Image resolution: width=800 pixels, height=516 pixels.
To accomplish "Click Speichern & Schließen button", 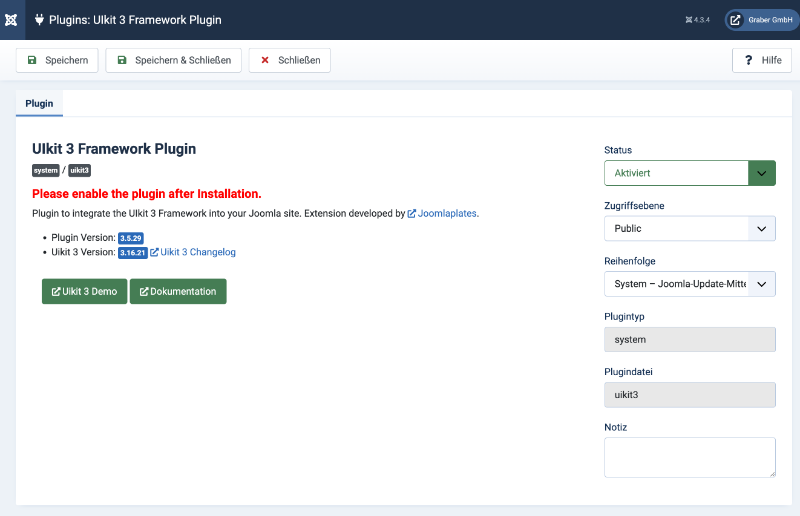I will click(x=173, y=60).
